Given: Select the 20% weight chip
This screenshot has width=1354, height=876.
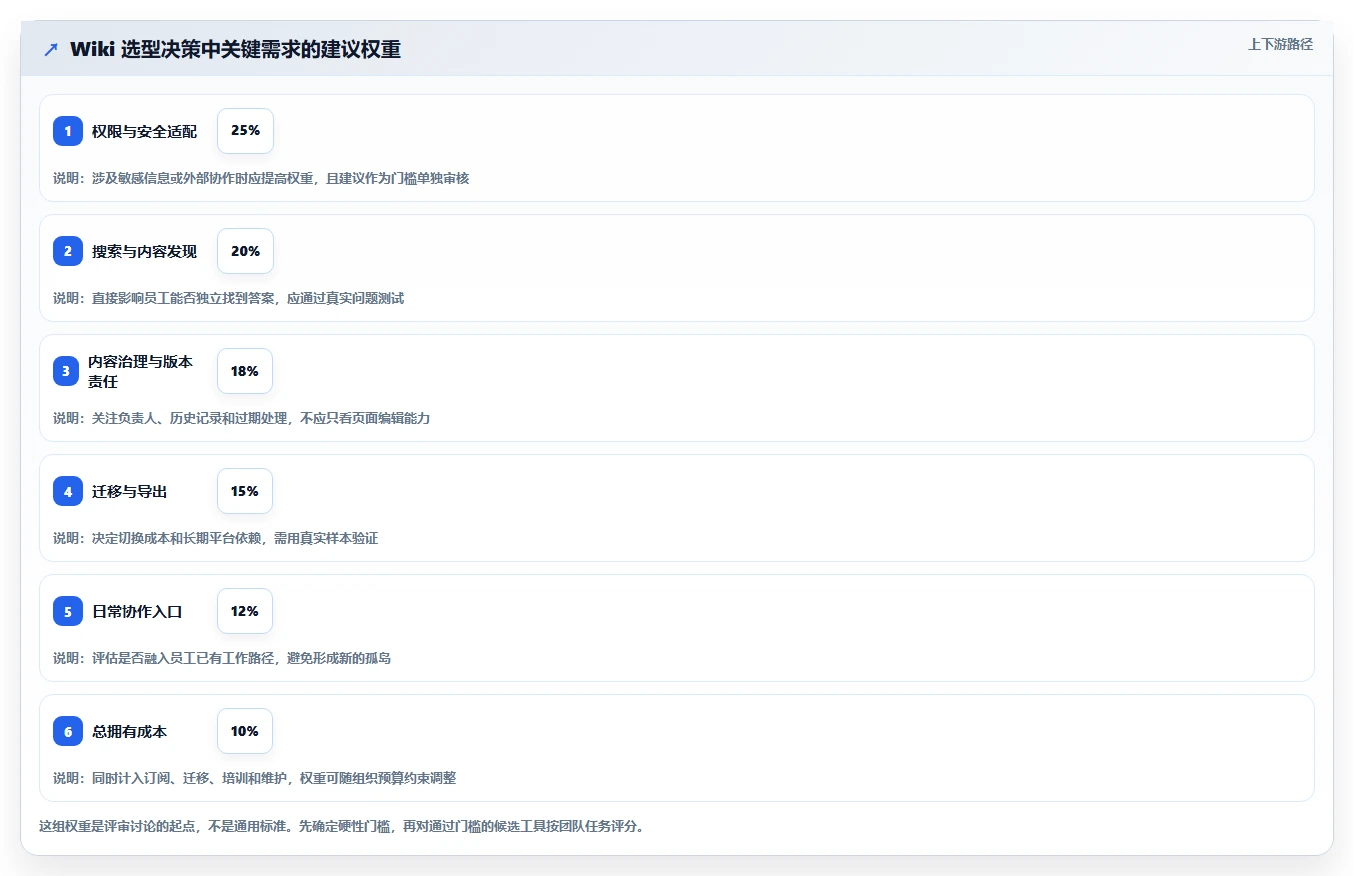Looking at the screenshot, I should pyautogui.click(x=245, y=251).
